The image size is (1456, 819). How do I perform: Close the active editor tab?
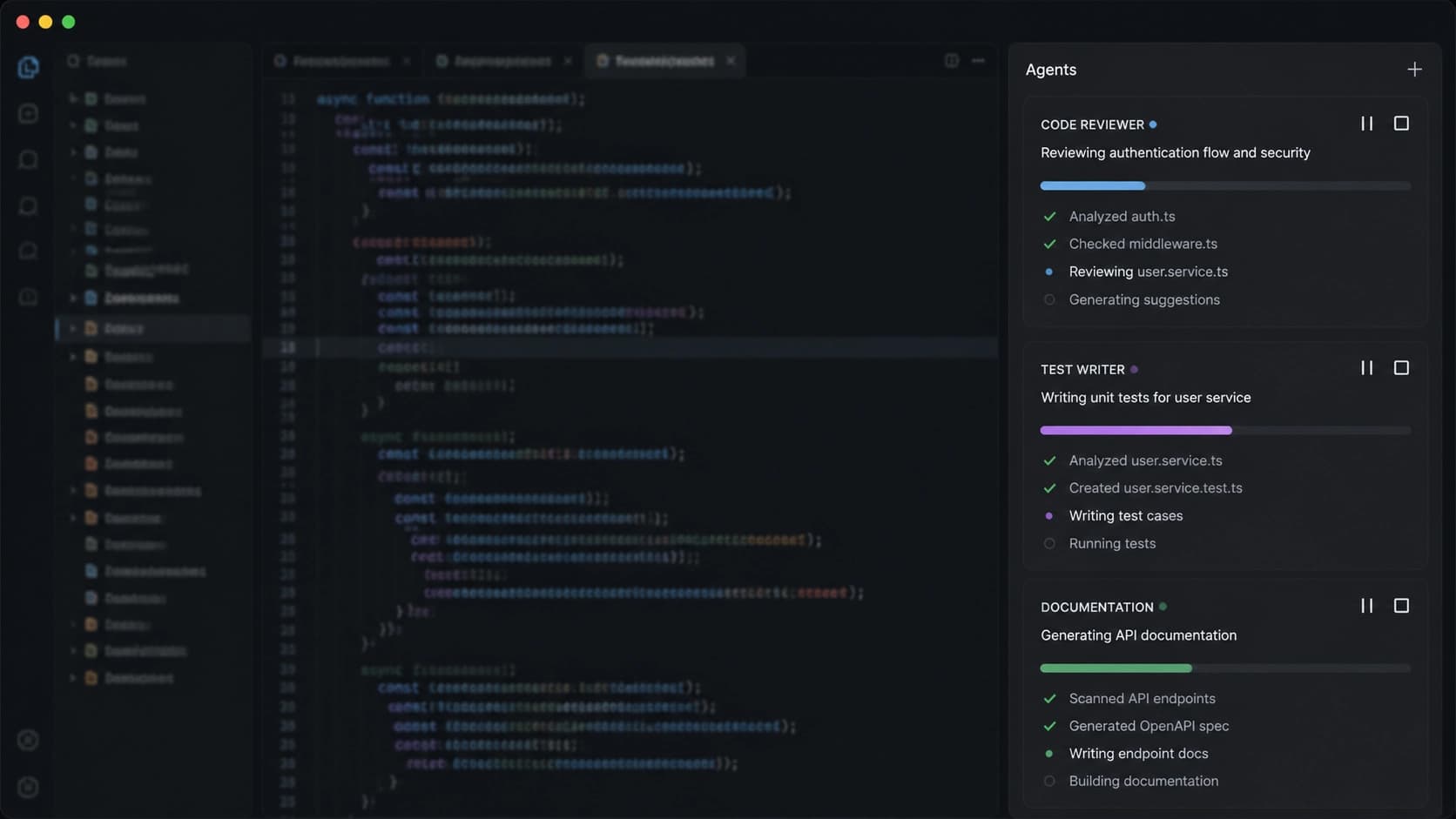tap(731, 60)
